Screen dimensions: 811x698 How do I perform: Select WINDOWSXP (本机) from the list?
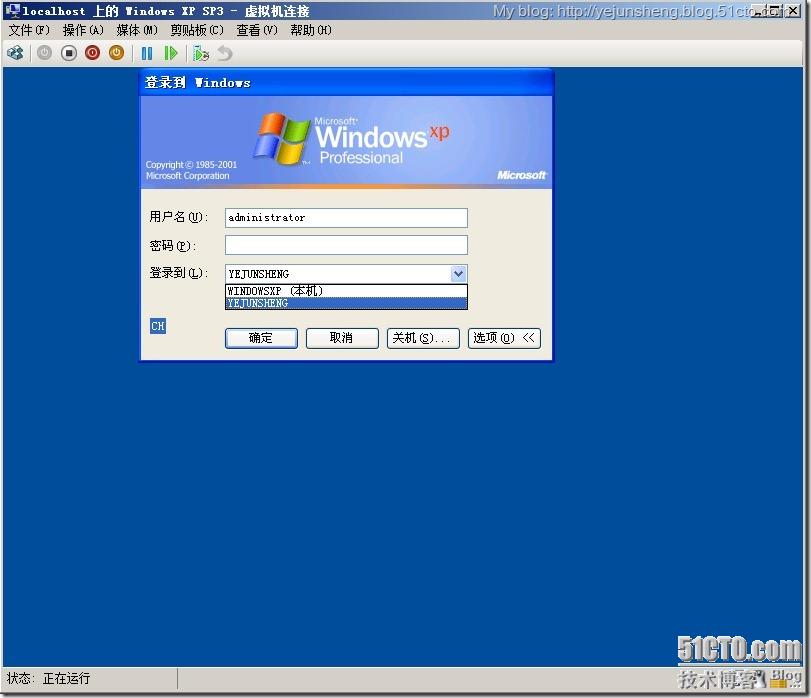[346, 291]
